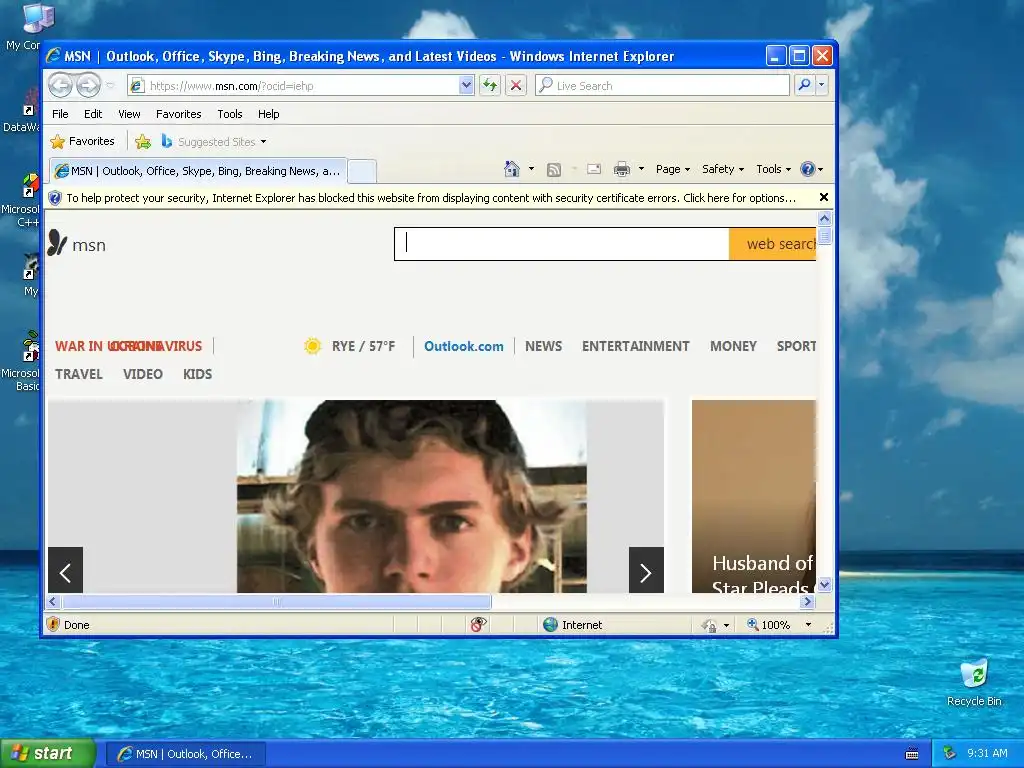1024x768 pixels.
Task: Click the web search button
Action: tap(773, 244)
